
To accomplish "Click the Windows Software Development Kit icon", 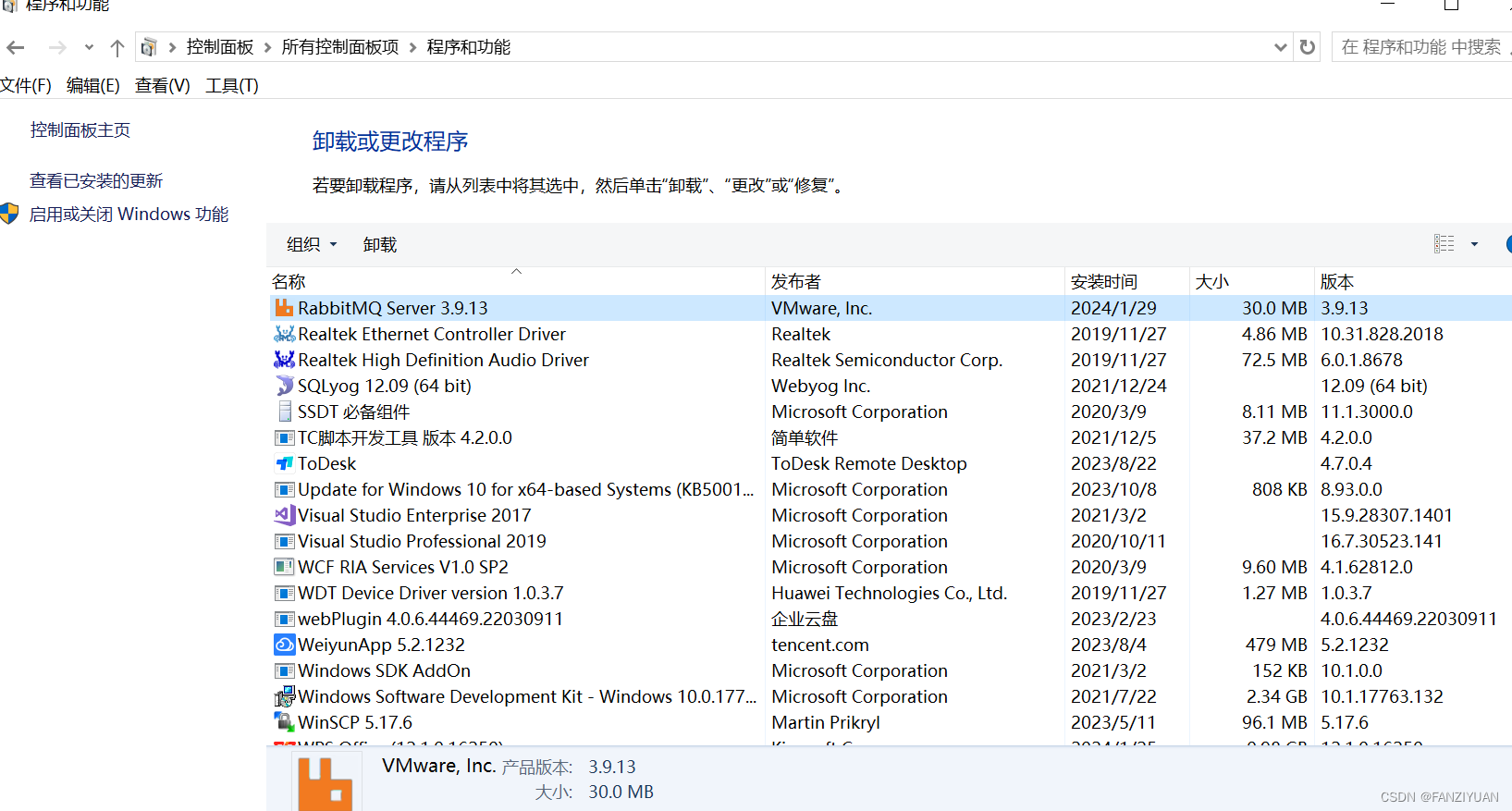I will pyautogui.click(x=284, y=696).
